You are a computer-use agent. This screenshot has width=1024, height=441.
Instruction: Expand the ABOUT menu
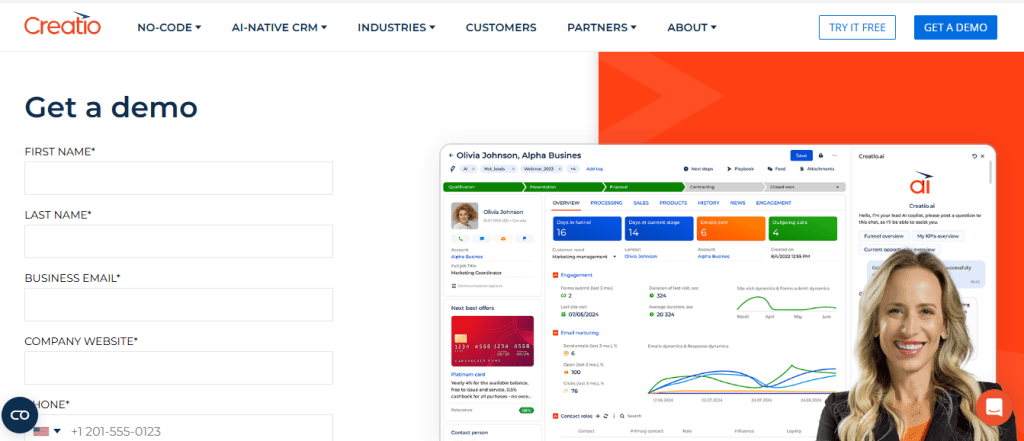(692, 27)
